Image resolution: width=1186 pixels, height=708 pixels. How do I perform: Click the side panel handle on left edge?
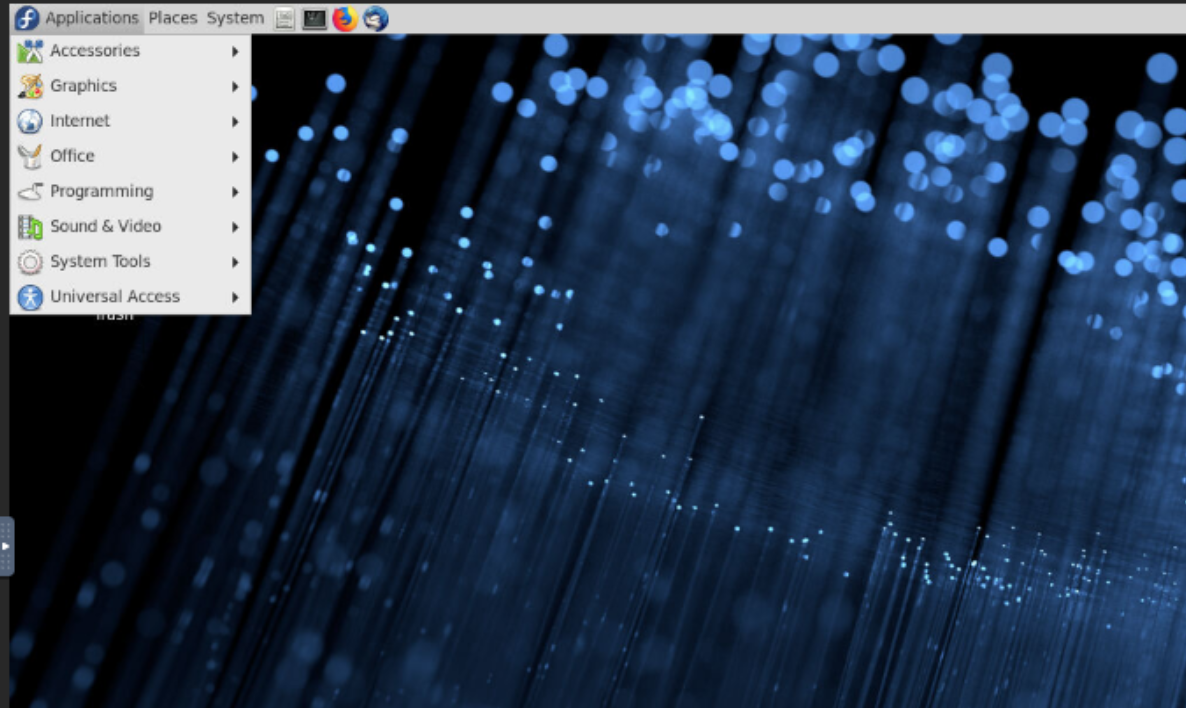pyautogui.click(x=6, y=546)
